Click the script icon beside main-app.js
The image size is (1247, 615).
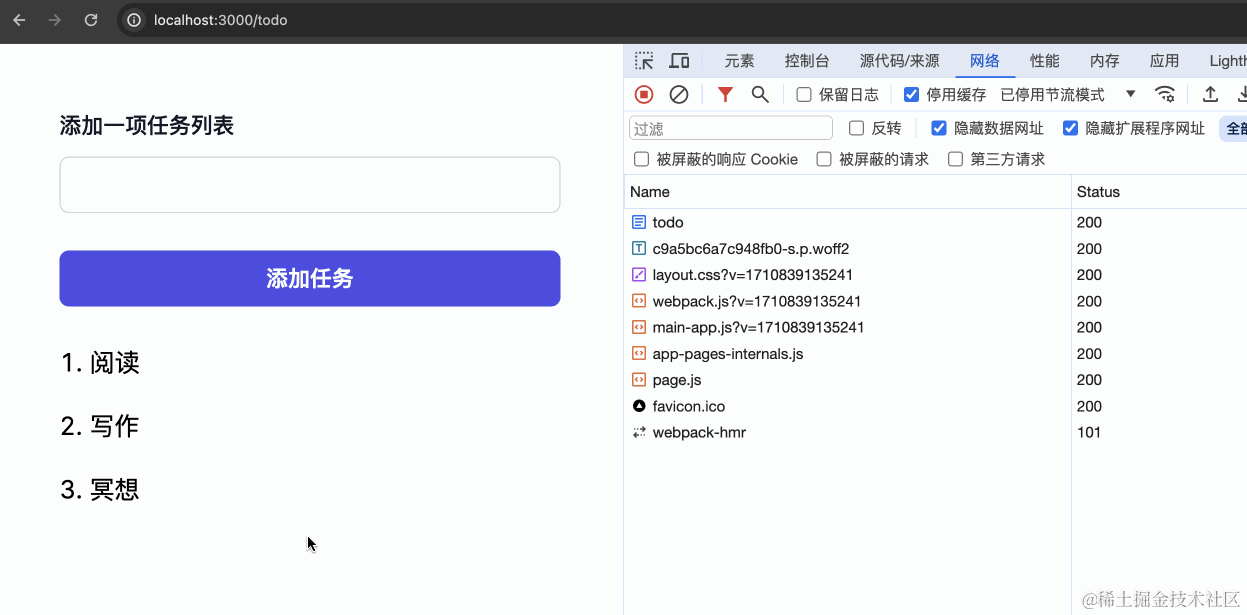[639, 327]
